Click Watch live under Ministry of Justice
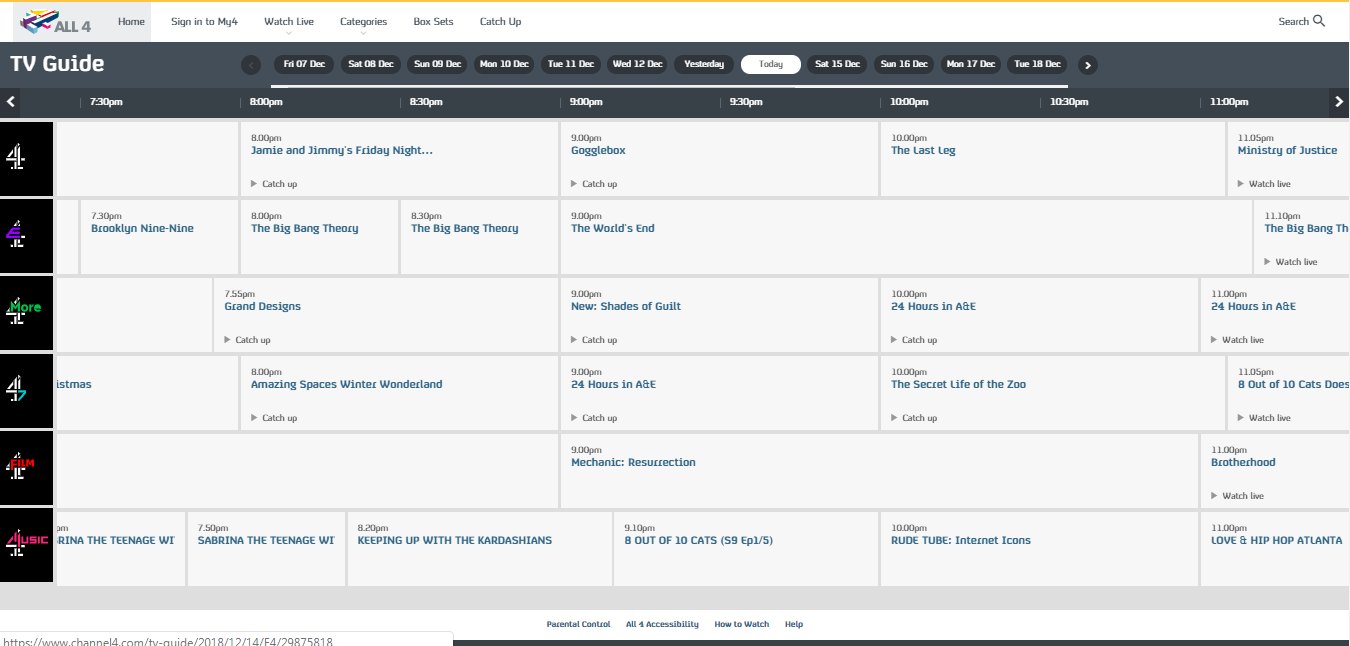Screen dimensions: 1350x646 click(1264, 184)
